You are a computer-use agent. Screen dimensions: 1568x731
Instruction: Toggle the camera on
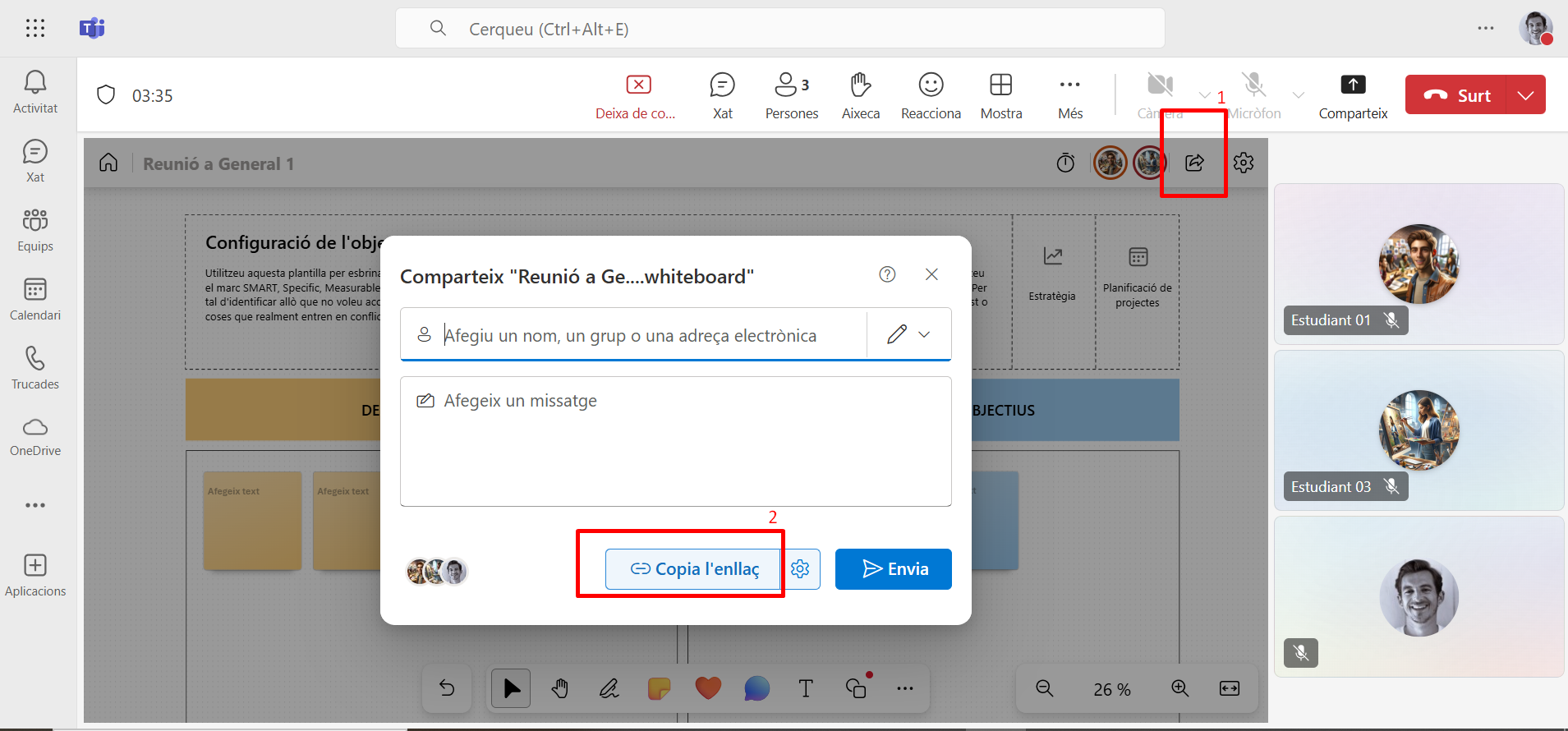coord(1160,85)
